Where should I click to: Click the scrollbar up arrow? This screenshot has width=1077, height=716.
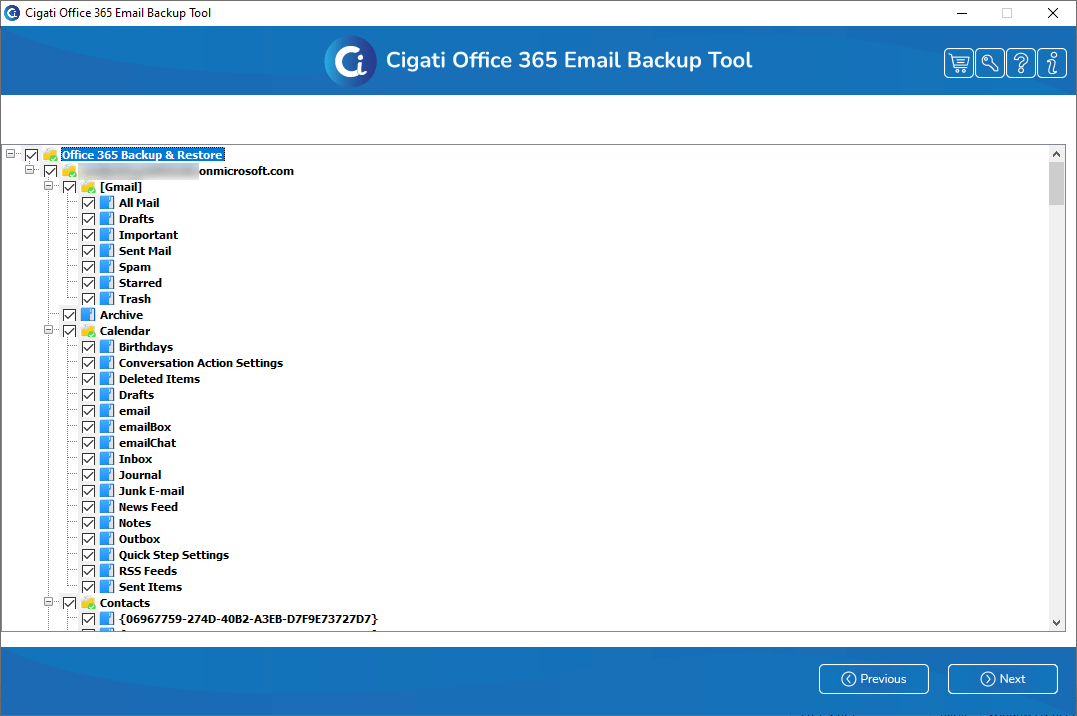pyautogui.click(x=1056, y=153)
